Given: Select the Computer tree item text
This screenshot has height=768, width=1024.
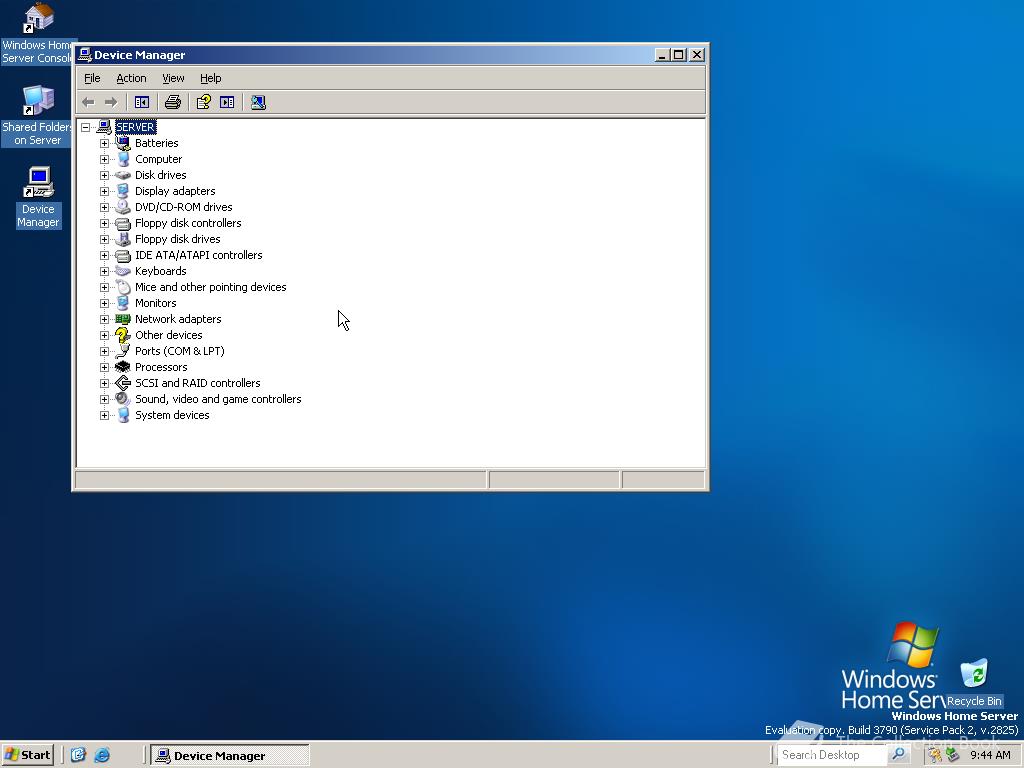Looking at the screenshot, I should tap(159, 159).
